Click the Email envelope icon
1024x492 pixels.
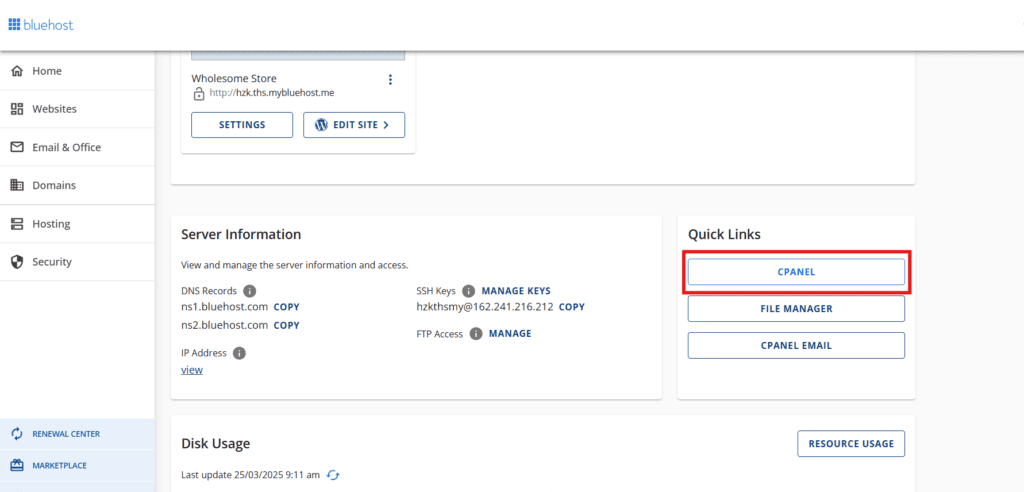tap(18, 147)
